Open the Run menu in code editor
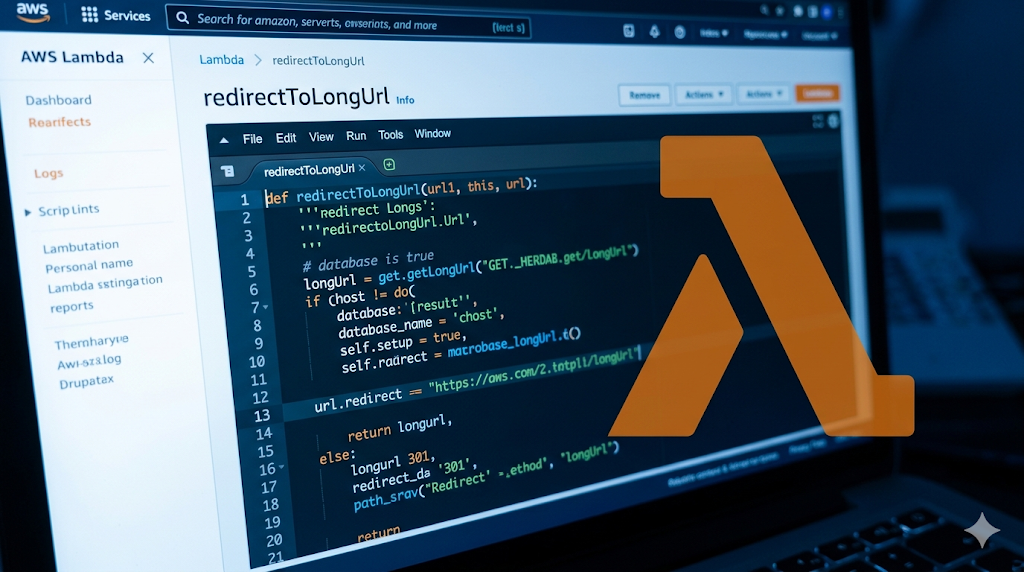The height and width of the screenshot is (572, 1024). (356, 135)
